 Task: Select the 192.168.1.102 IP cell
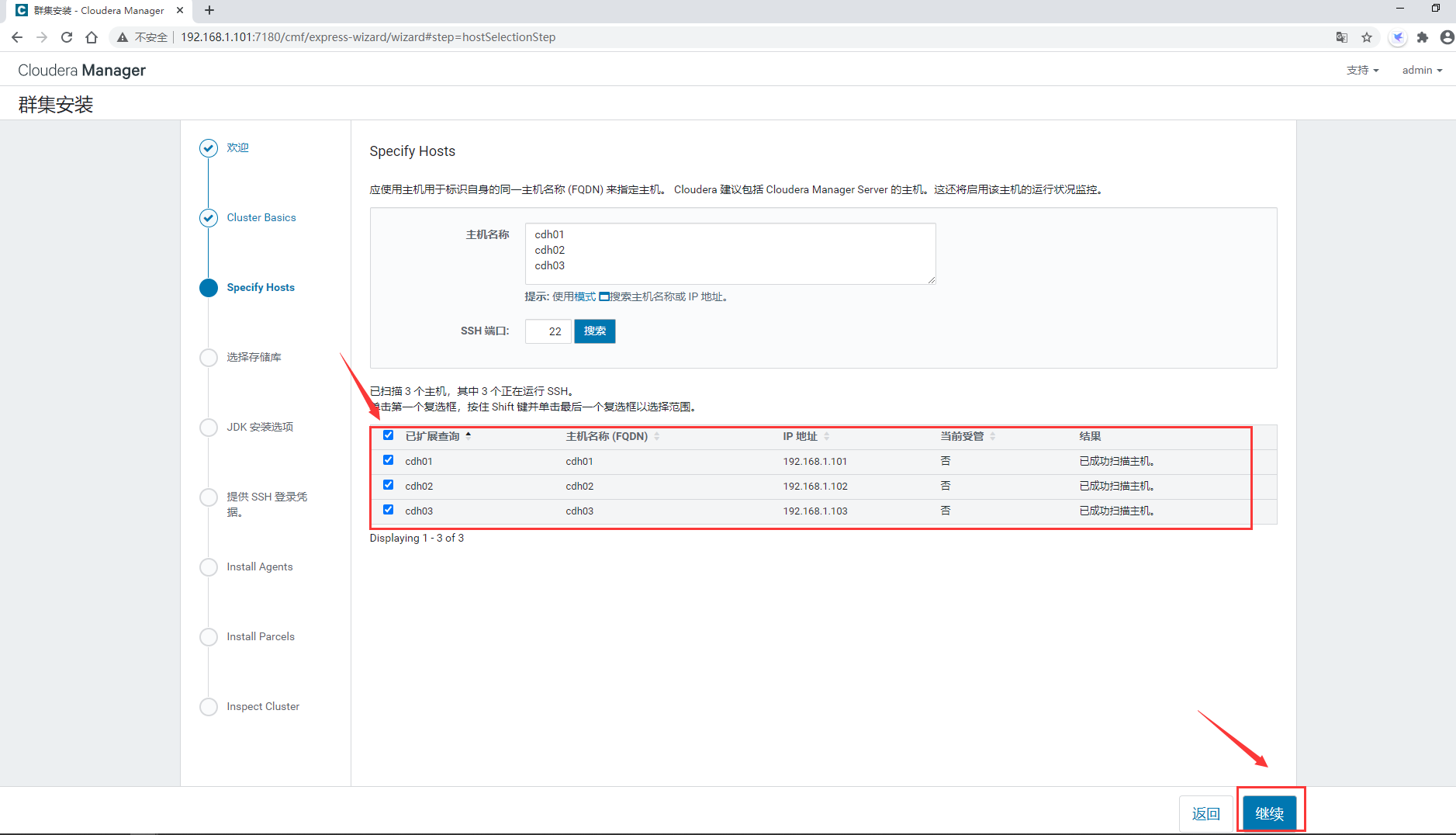[815, 486]
